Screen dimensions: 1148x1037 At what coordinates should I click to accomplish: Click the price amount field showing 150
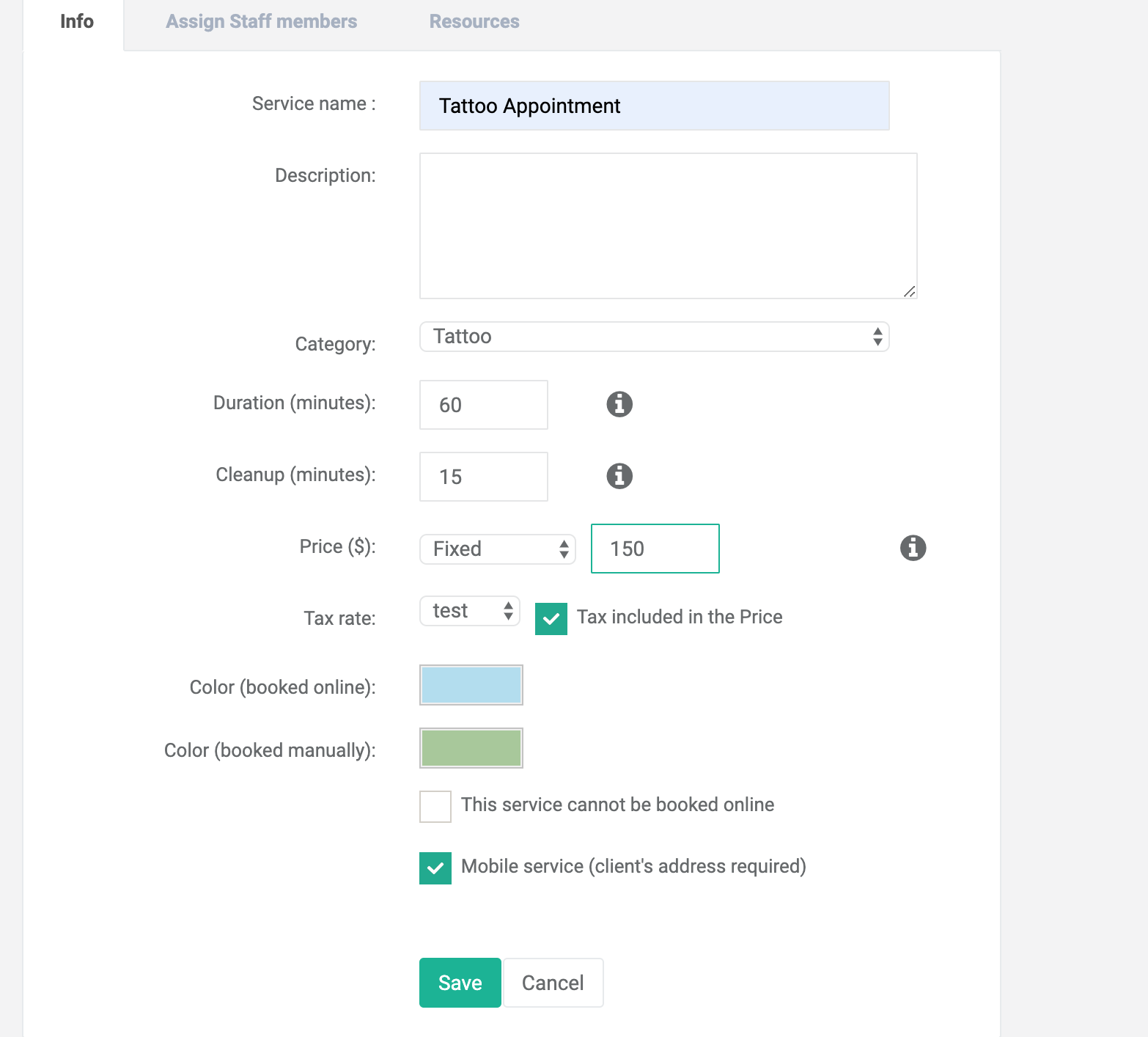(655, 549)
